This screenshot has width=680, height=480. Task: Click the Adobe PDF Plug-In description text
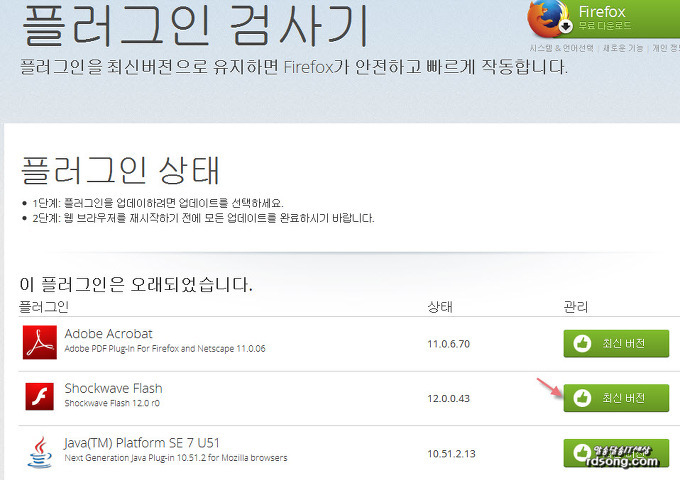click(x=165, y=349)
